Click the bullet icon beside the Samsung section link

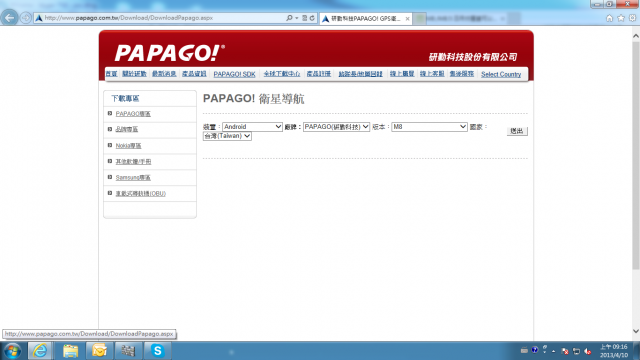click(110, 177)
